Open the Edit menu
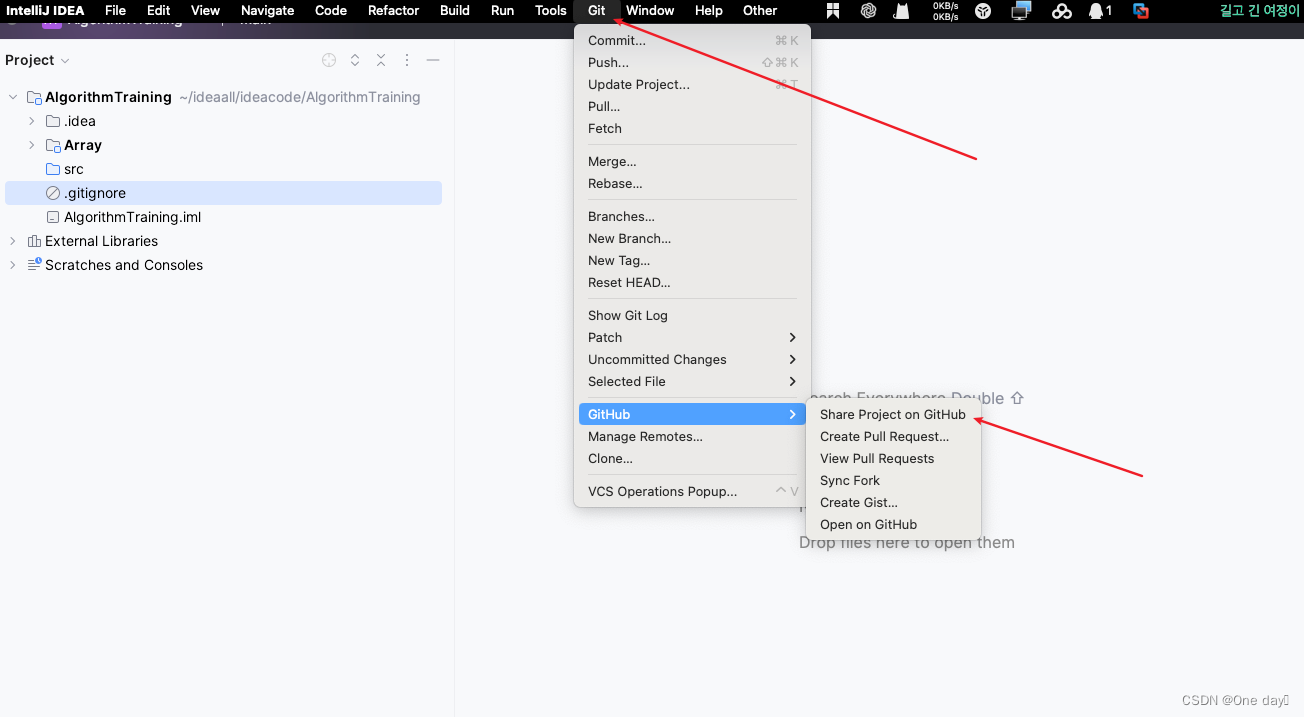The image size is (1304, 717). click(158, 10)
